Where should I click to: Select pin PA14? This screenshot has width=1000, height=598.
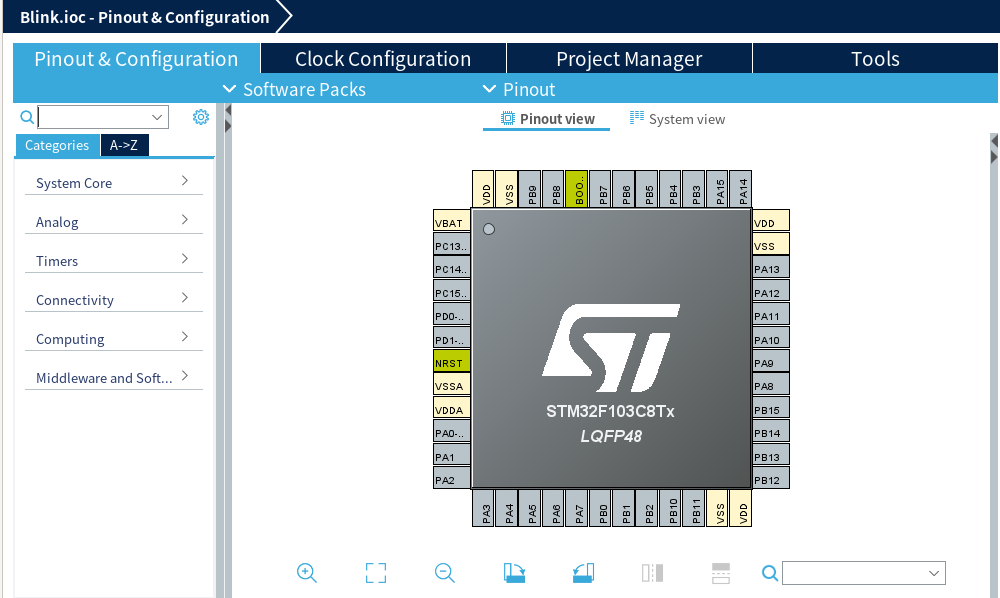[740, 189]
